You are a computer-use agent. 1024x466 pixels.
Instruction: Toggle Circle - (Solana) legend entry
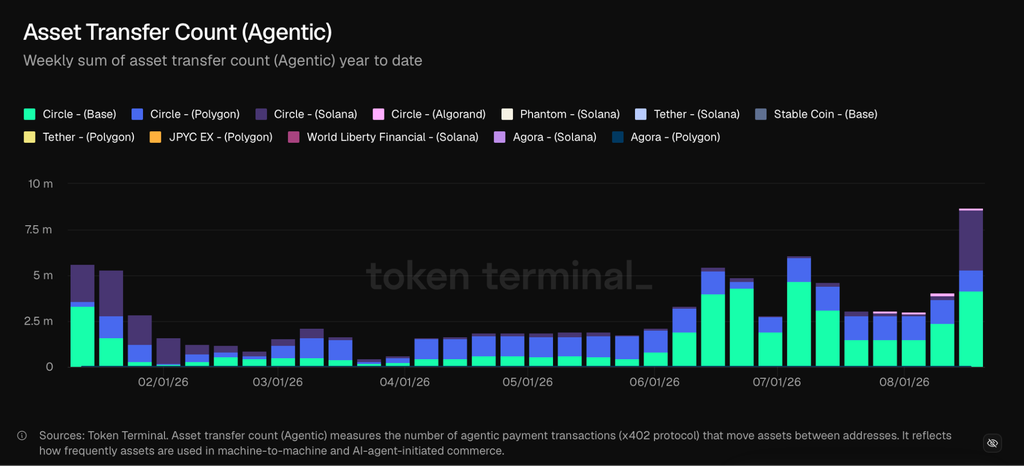click(306, 114)
